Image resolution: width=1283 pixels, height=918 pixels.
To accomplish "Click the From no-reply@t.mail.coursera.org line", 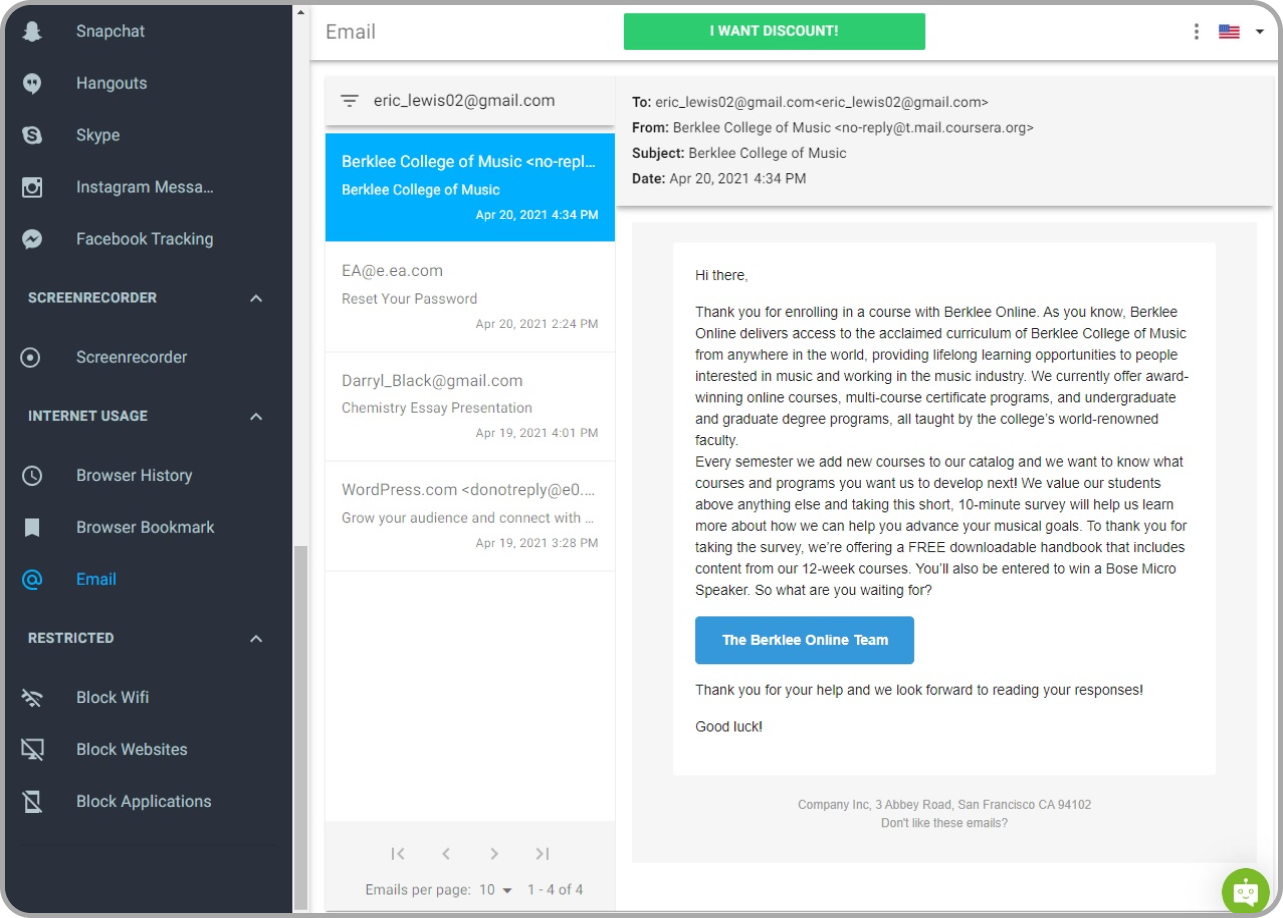I will point(833,128).
